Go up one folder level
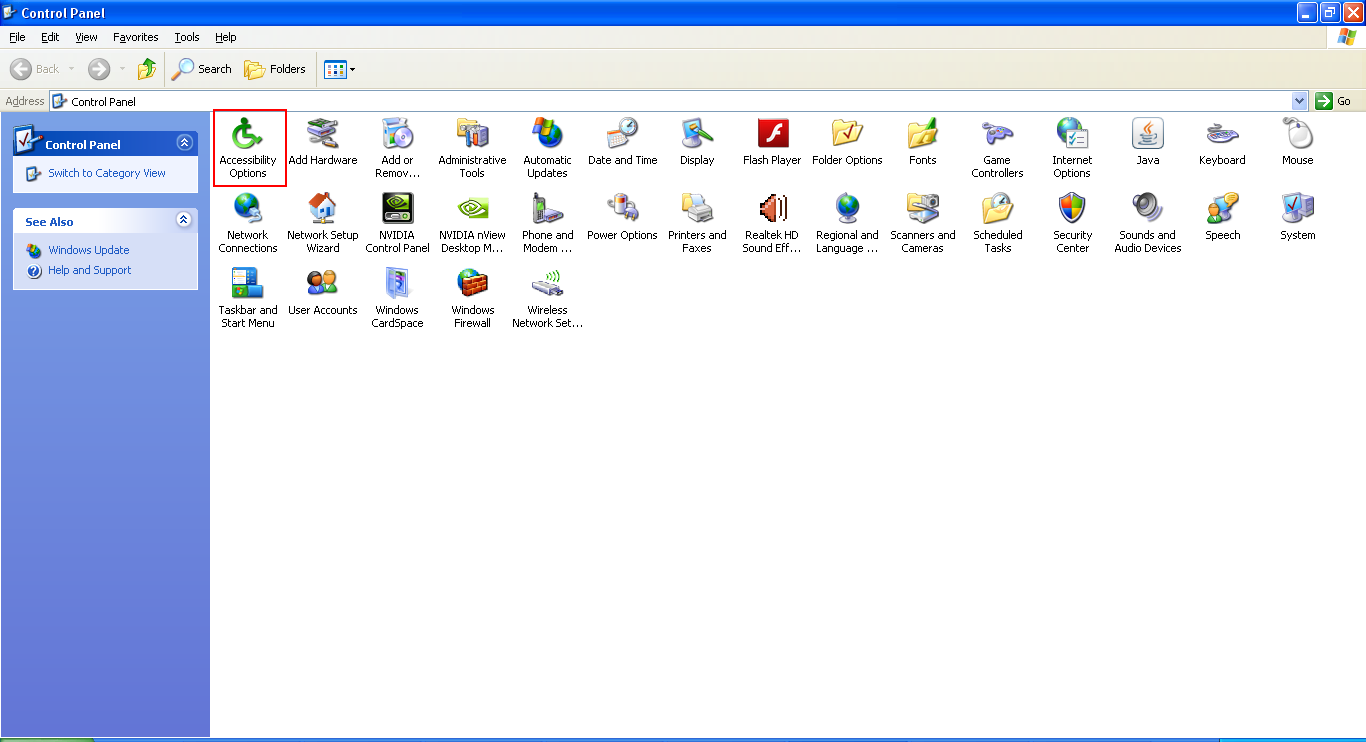The image size is (1366, 742). coord(147,69)
